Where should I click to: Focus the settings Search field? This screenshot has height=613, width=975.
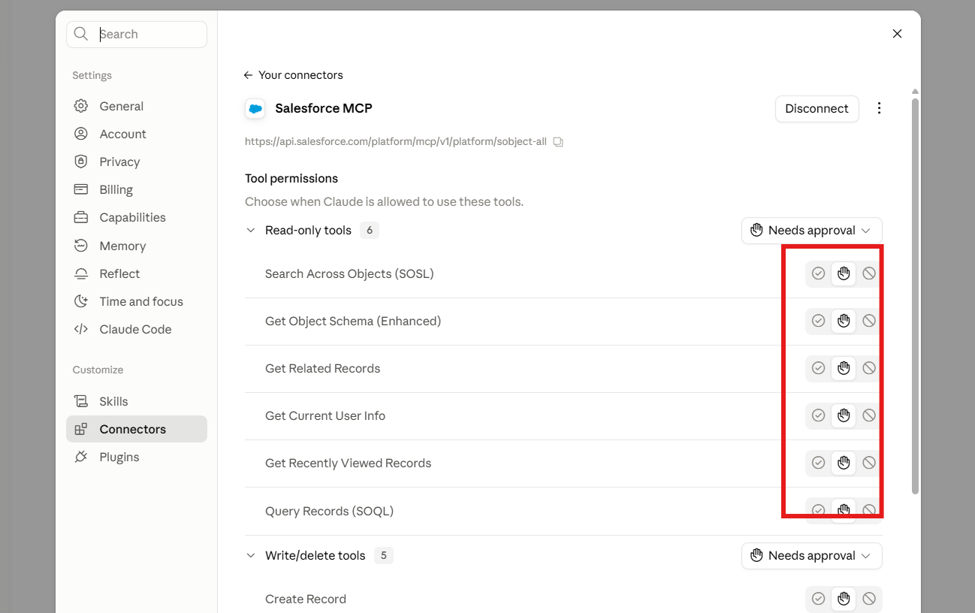[136, 34]
